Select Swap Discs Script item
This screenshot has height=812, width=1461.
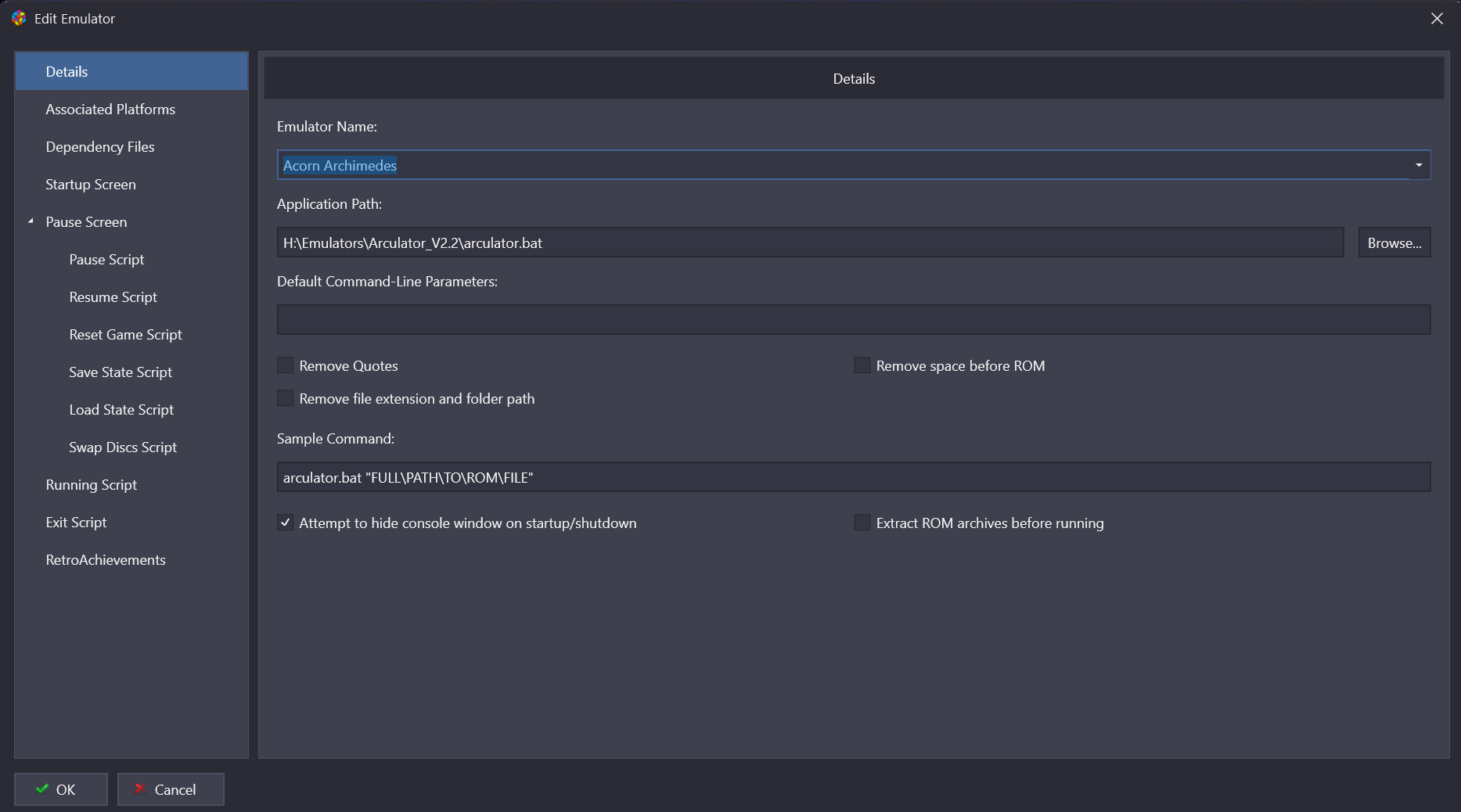tap(123, 447)
